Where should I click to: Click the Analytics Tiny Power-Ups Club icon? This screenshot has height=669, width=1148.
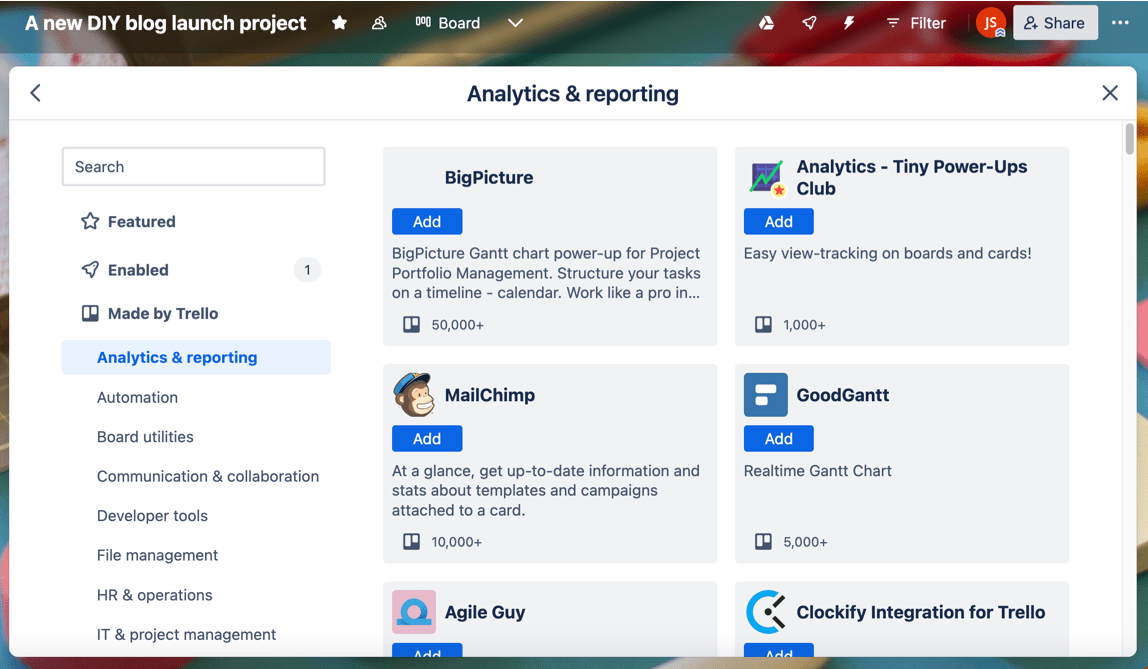point(766,177)
